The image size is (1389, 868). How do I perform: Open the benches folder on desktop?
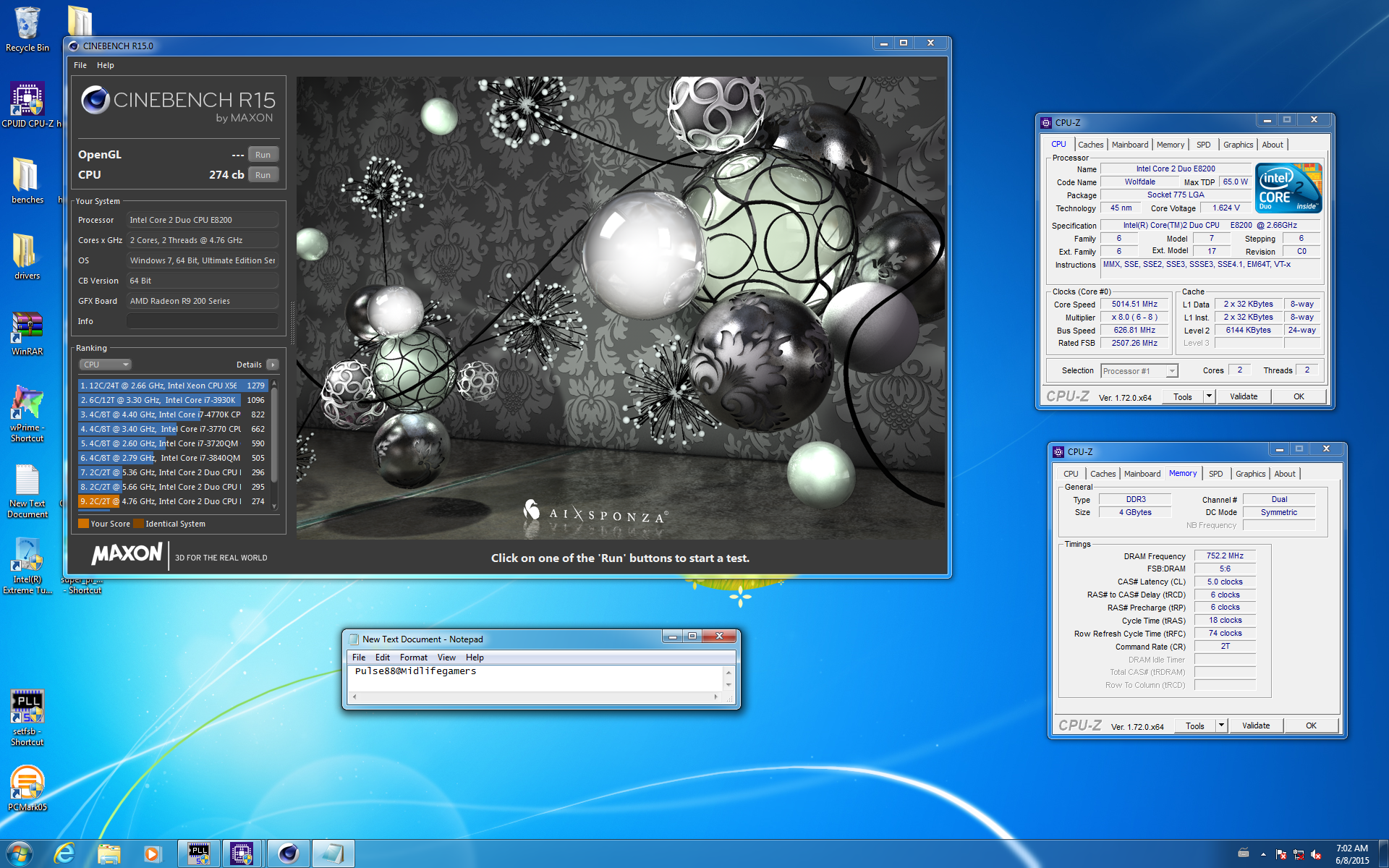27,181
